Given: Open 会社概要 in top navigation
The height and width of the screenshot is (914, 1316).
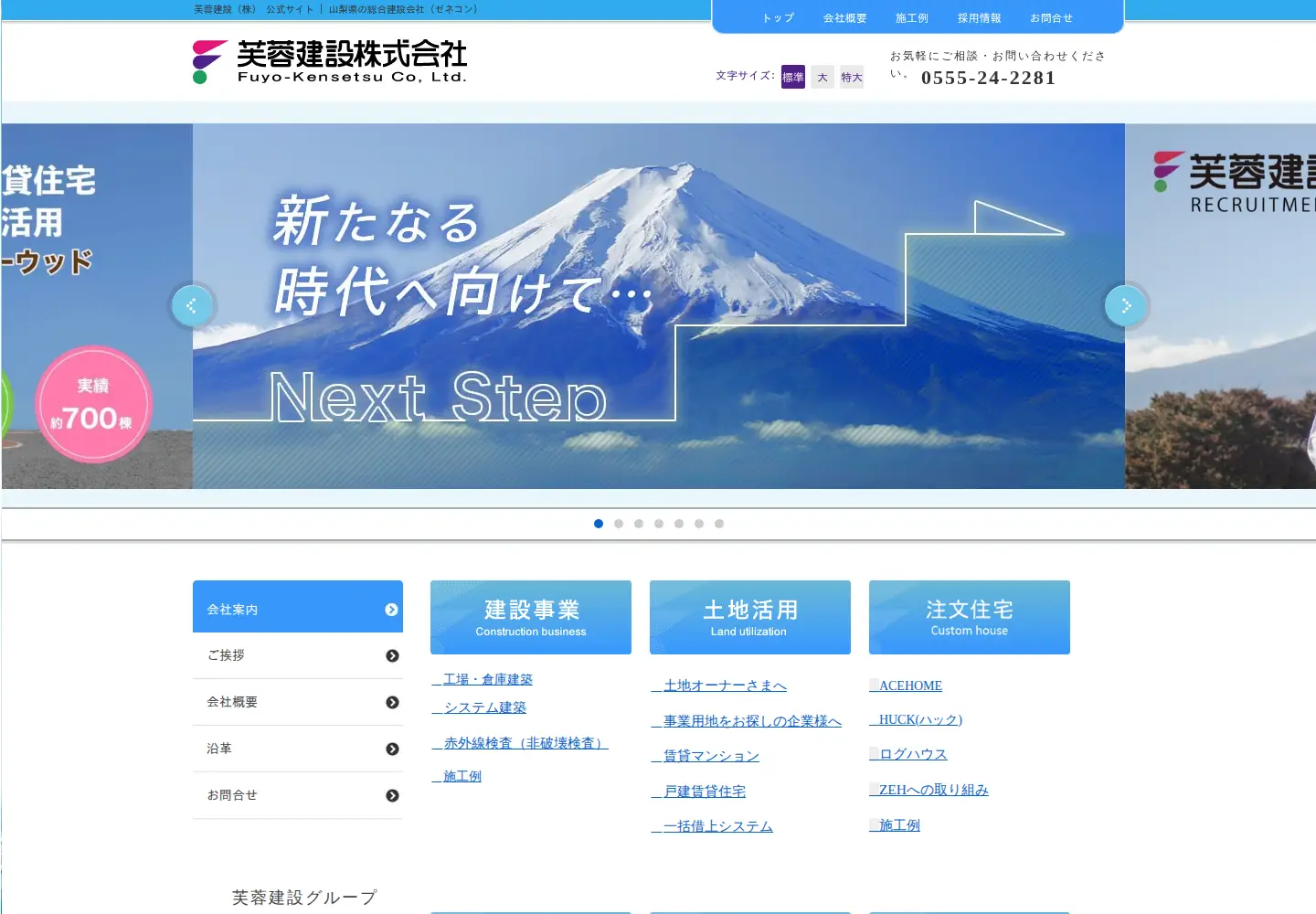Looking at the screenshot, I should pyautogui.click(x=844, y=17).
